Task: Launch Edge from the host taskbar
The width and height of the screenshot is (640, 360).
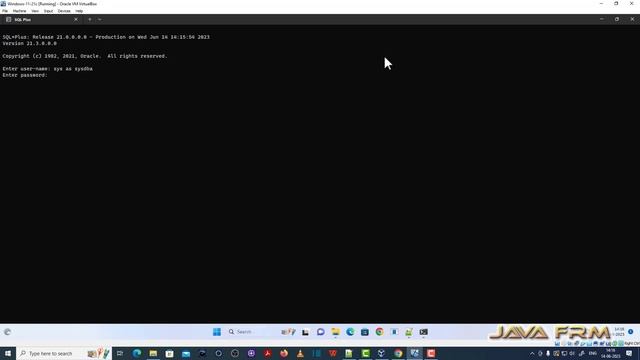Action: pyautogui.click(x=137, y=353)
